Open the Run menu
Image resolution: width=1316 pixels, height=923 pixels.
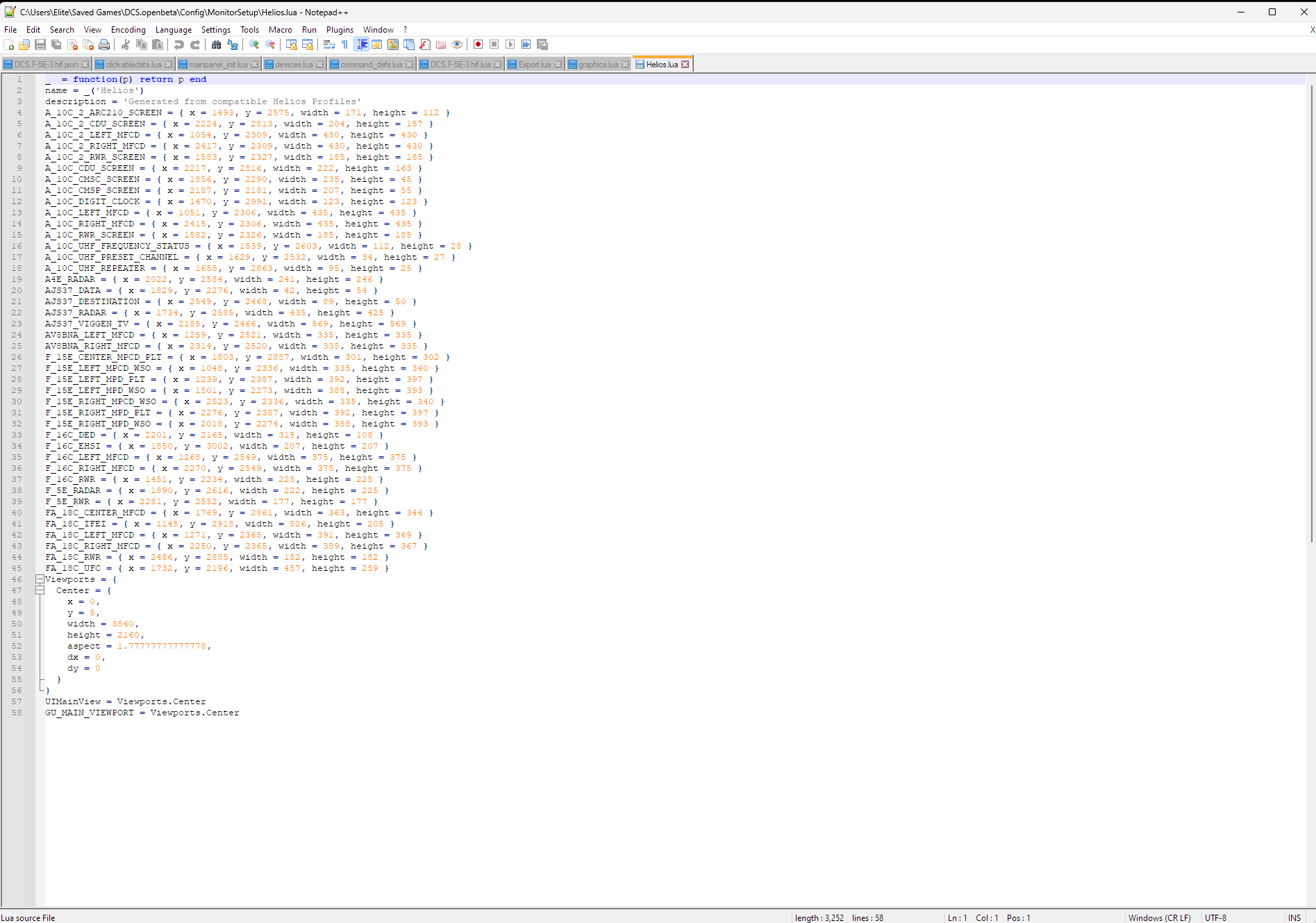click(309, 30)
